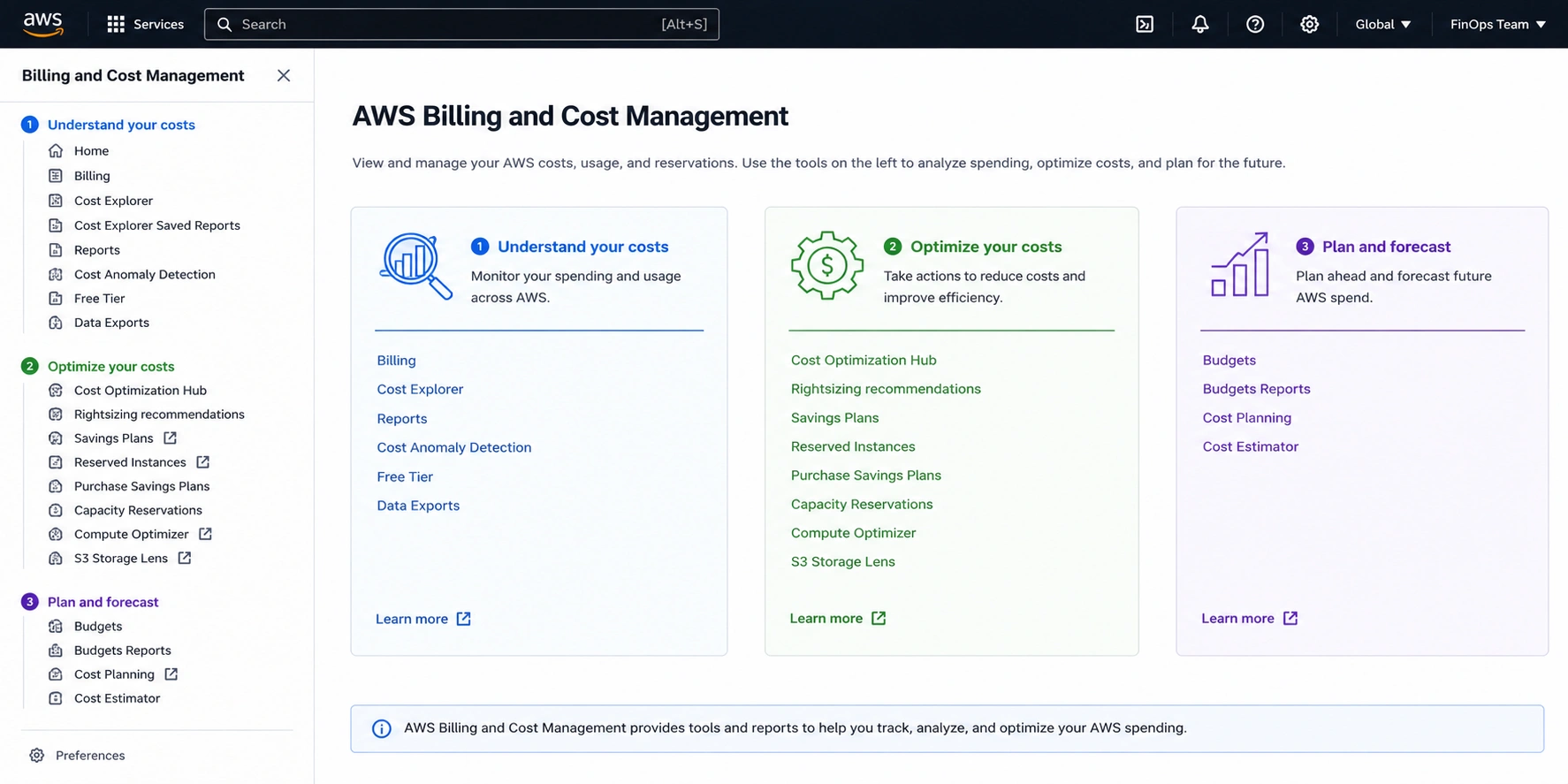Click the bar chart icon on Plan card
1568x784 pixels.
click(x=1240, y=264)
